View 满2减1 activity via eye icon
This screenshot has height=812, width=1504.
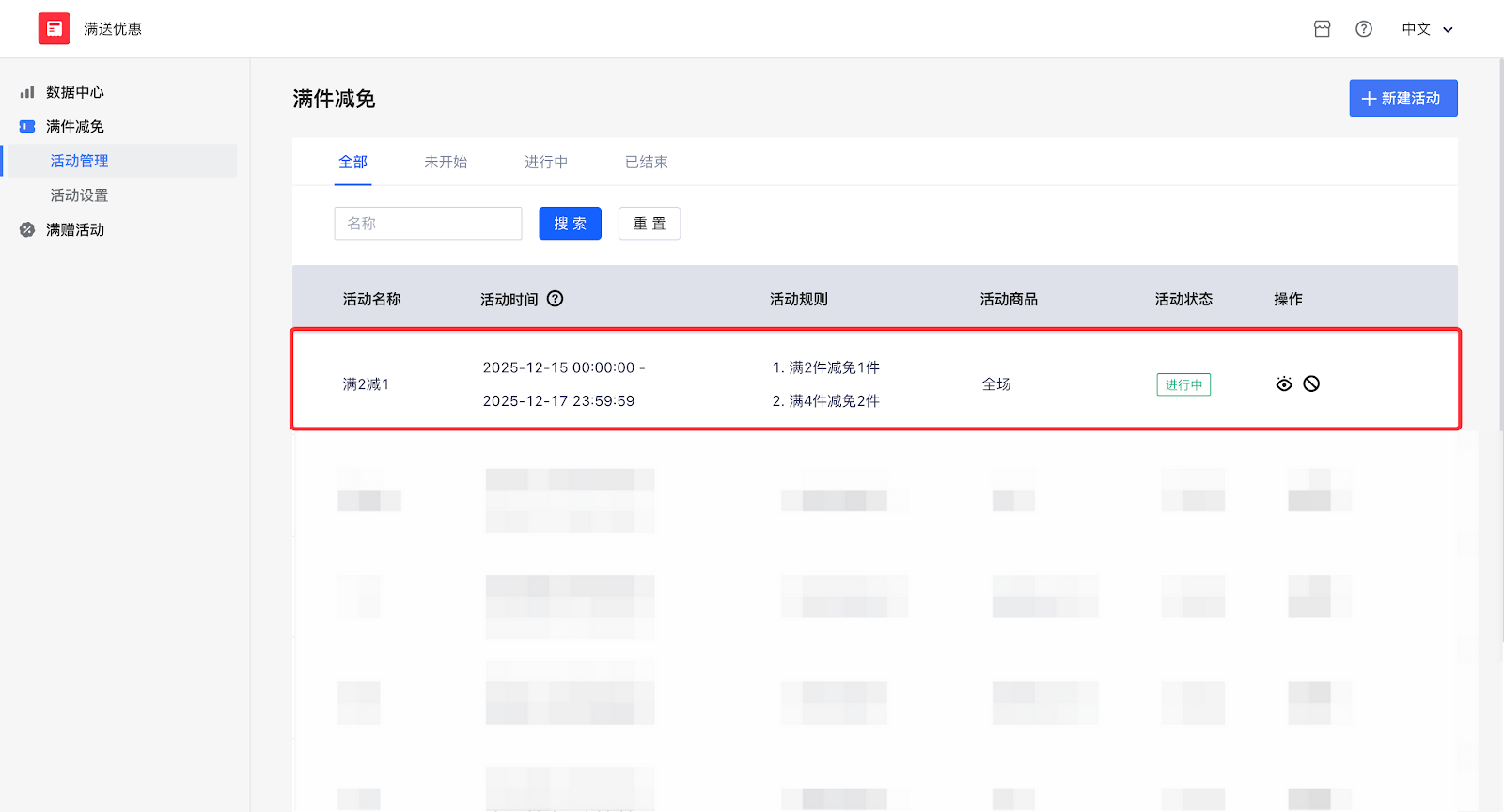coord(1284,383)
